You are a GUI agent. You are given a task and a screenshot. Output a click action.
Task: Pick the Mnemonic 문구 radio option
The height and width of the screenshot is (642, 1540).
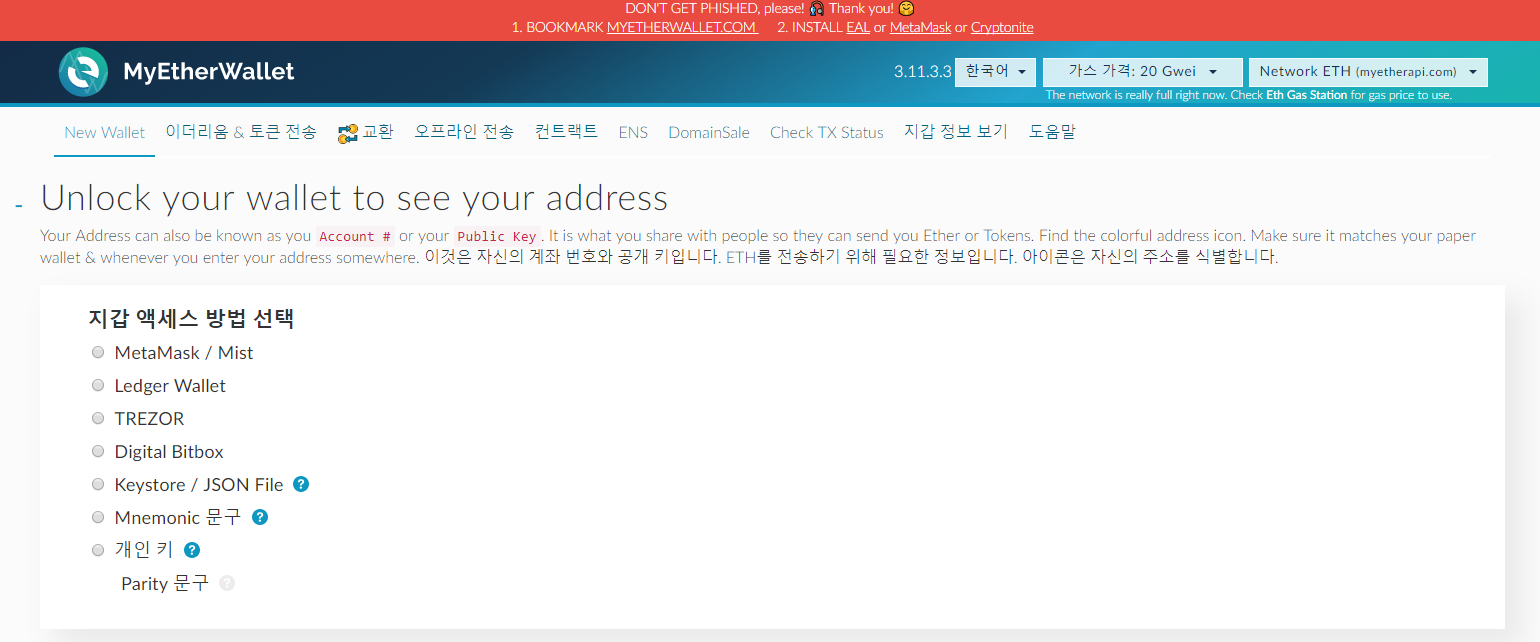point(98,517)
